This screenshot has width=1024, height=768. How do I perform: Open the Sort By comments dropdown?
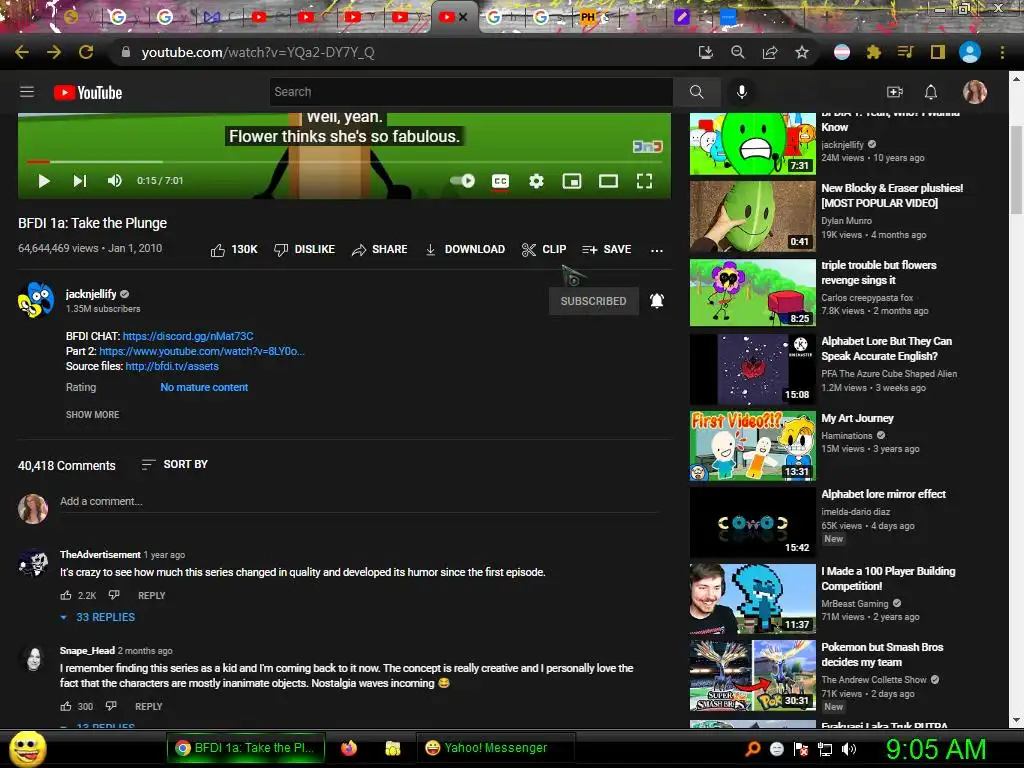point(174,464)
